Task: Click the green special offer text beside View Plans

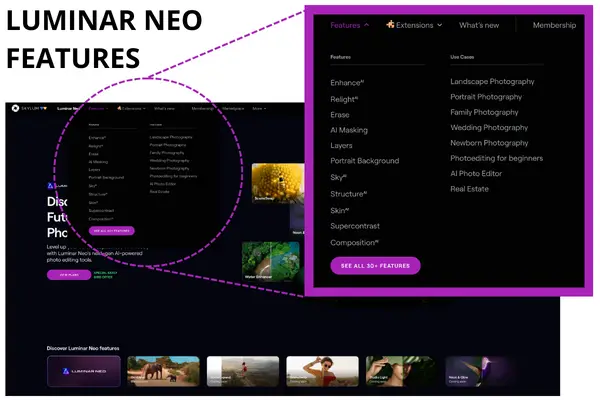Action: pyautogui.click(x=105, y=275)
